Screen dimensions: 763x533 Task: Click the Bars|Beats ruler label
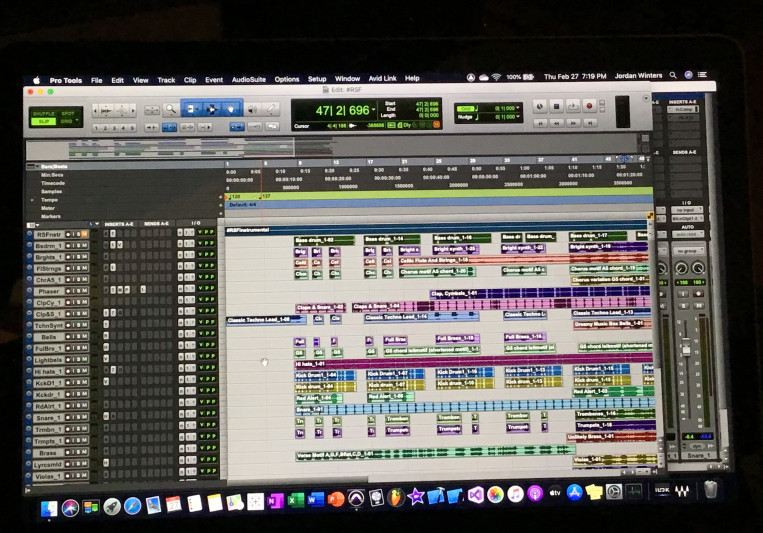point(54,166)
